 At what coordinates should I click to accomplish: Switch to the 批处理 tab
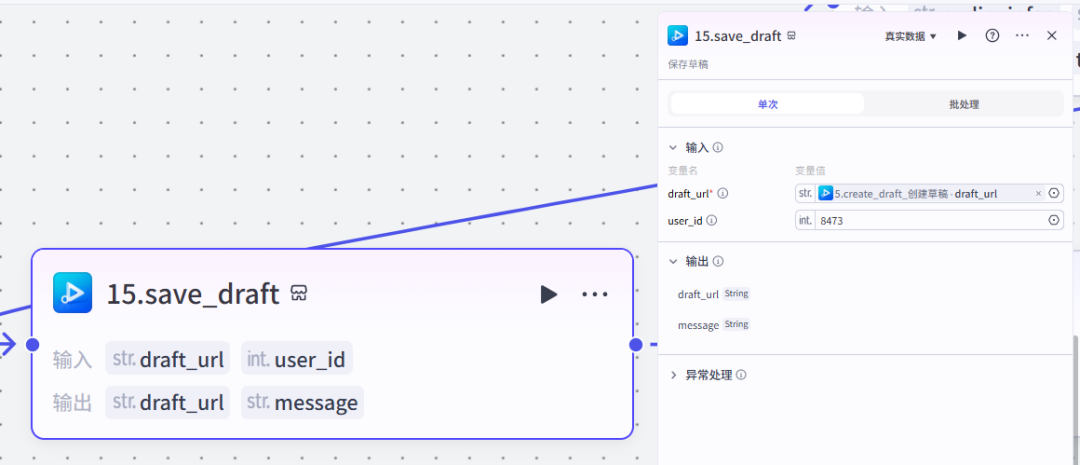(x=964, y=104)
